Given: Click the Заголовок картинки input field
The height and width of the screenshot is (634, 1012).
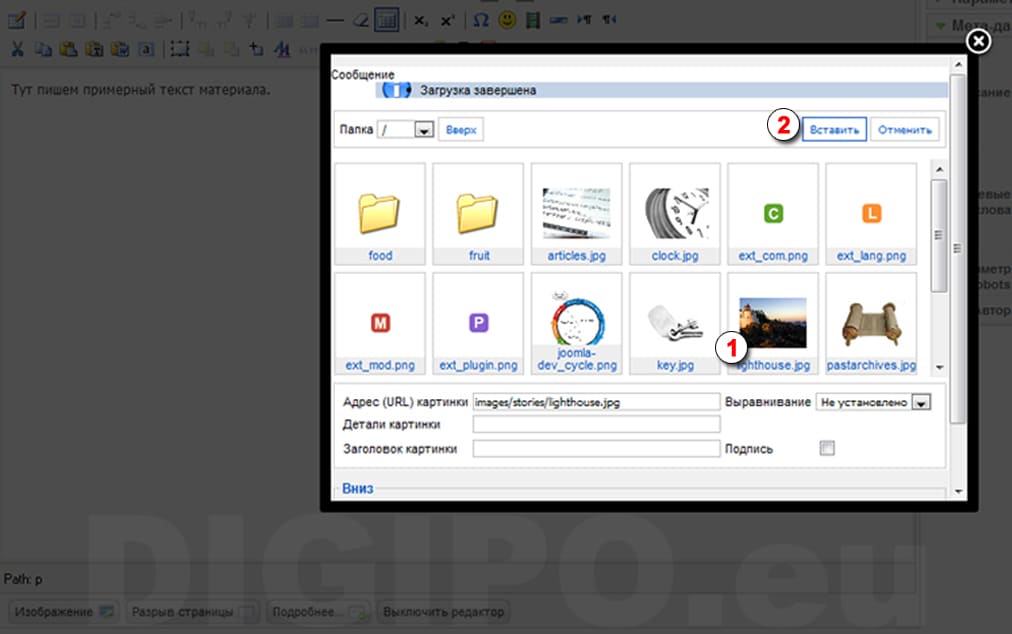Looking at the screenshot, I should pos(596,449).
